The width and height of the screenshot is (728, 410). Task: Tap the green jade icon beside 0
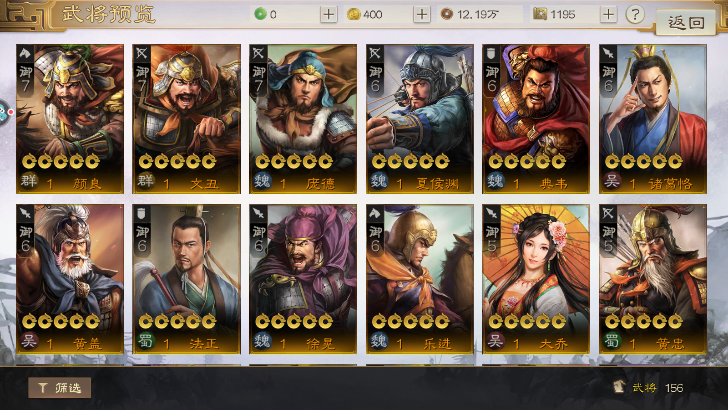pos(260,14)
